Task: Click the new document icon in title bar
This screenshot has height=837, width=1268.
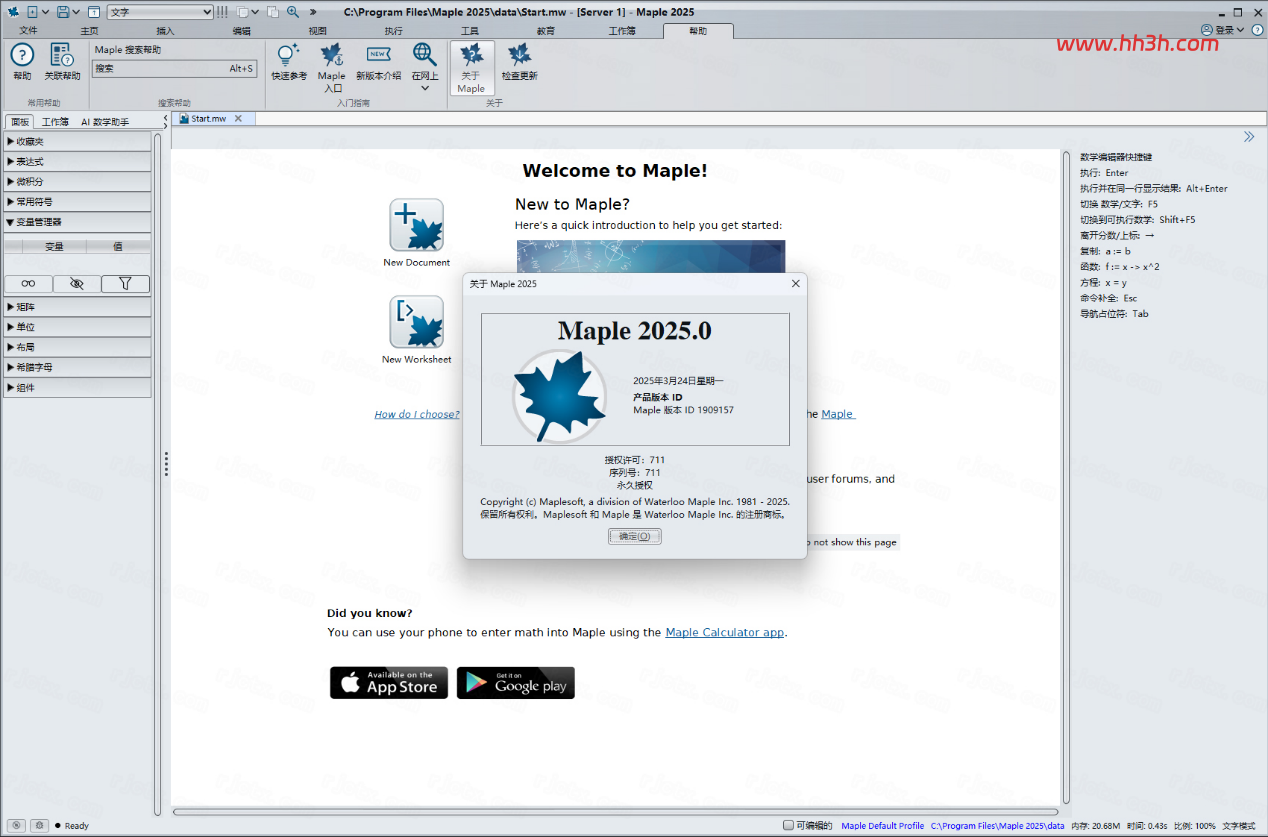Action: tap(32, 12)
